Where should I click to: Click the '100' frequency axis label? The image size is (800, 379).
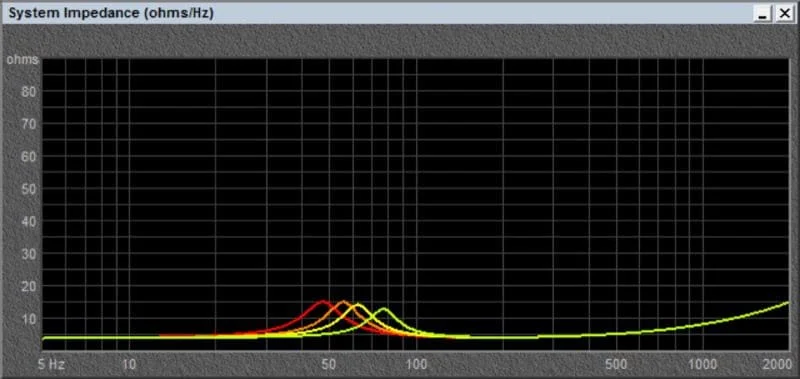pyautogui.click(x=417, y=364)
